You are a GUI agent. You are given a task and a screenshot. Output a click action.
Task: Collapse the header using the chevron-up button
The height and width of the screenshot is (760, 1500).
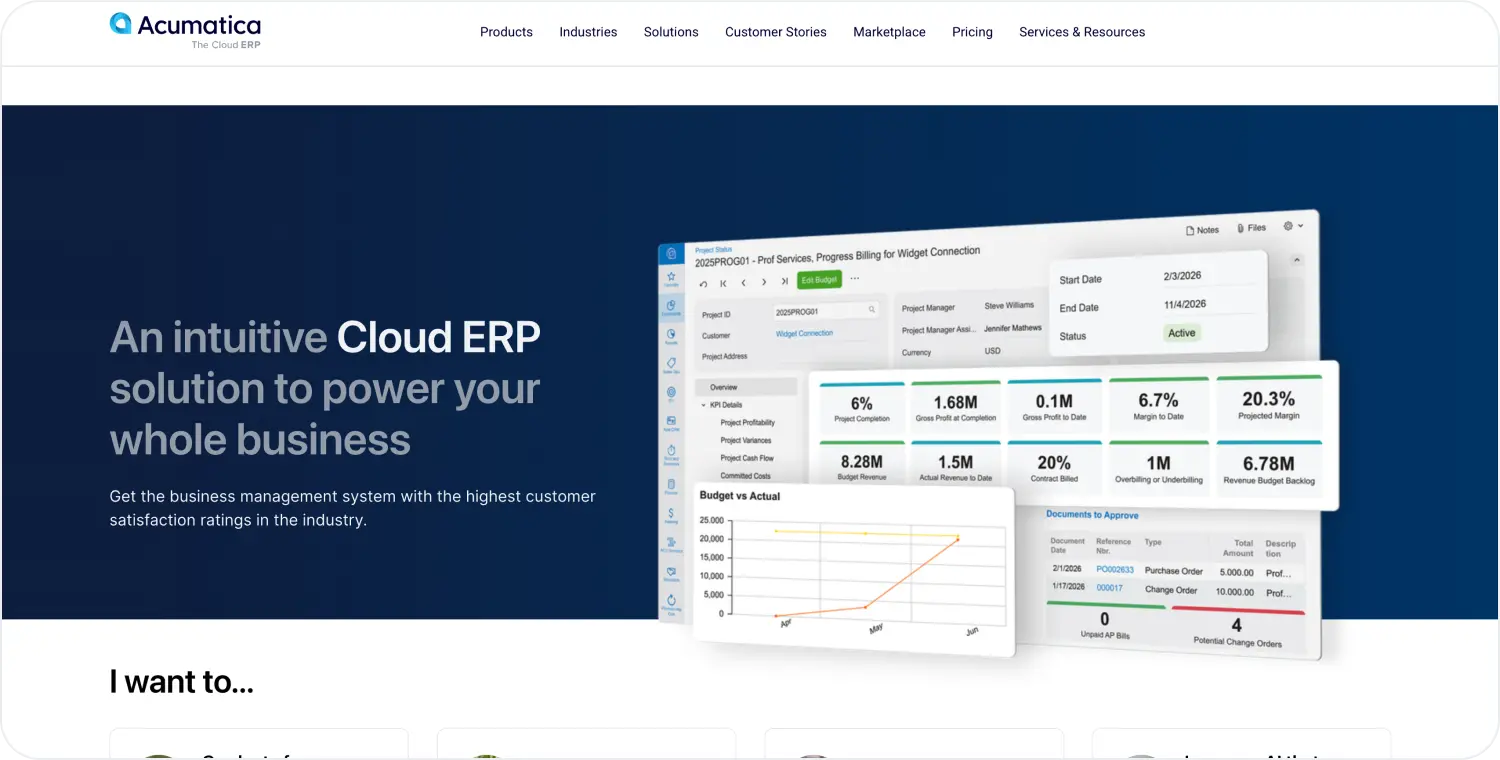point(1297,260)
